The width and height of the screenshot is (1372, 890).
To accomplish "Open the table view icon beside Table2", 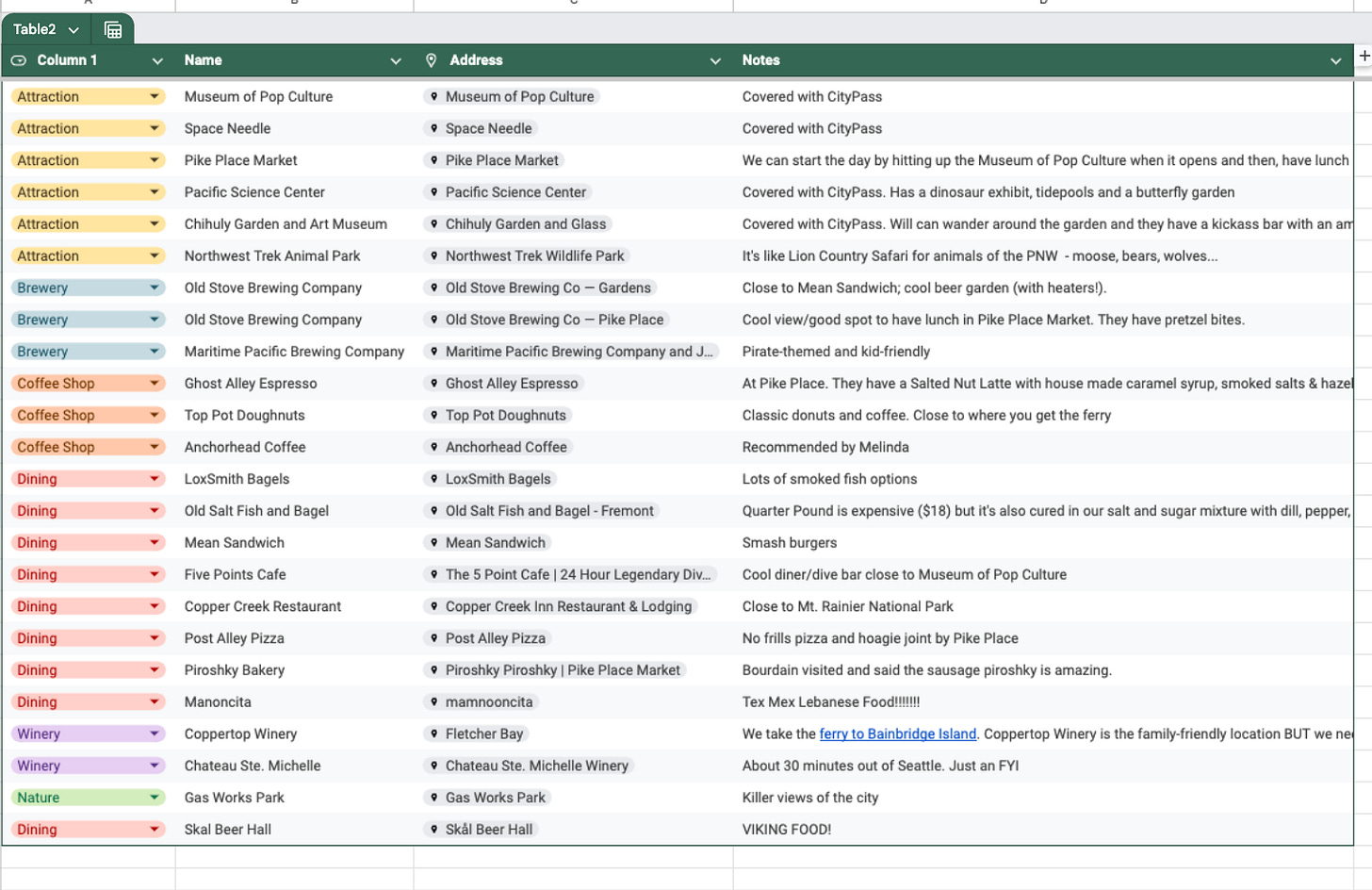I will pyautogui.click(x=113, y=29).
